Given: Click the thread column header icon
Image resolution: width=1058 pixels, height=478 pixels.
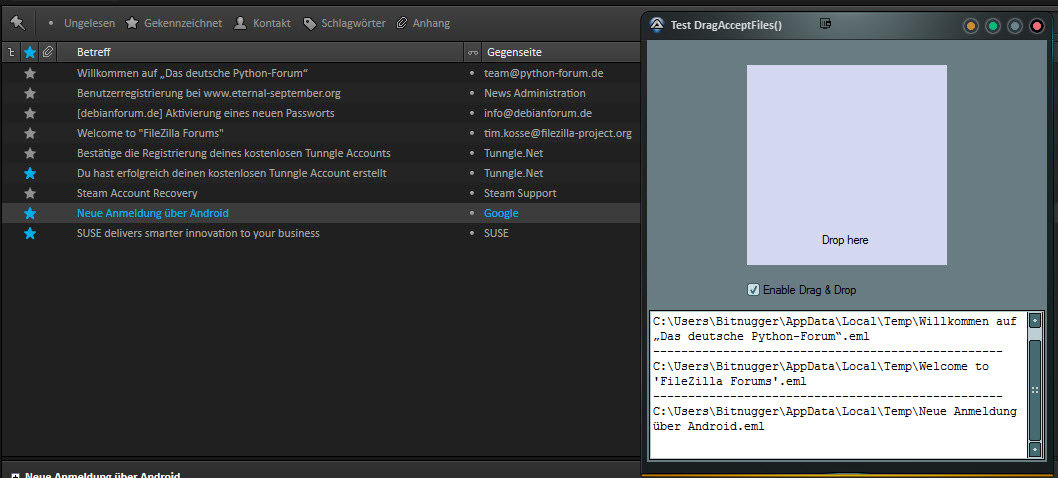Looking at the screenshot, I should [x=11, y=52].
